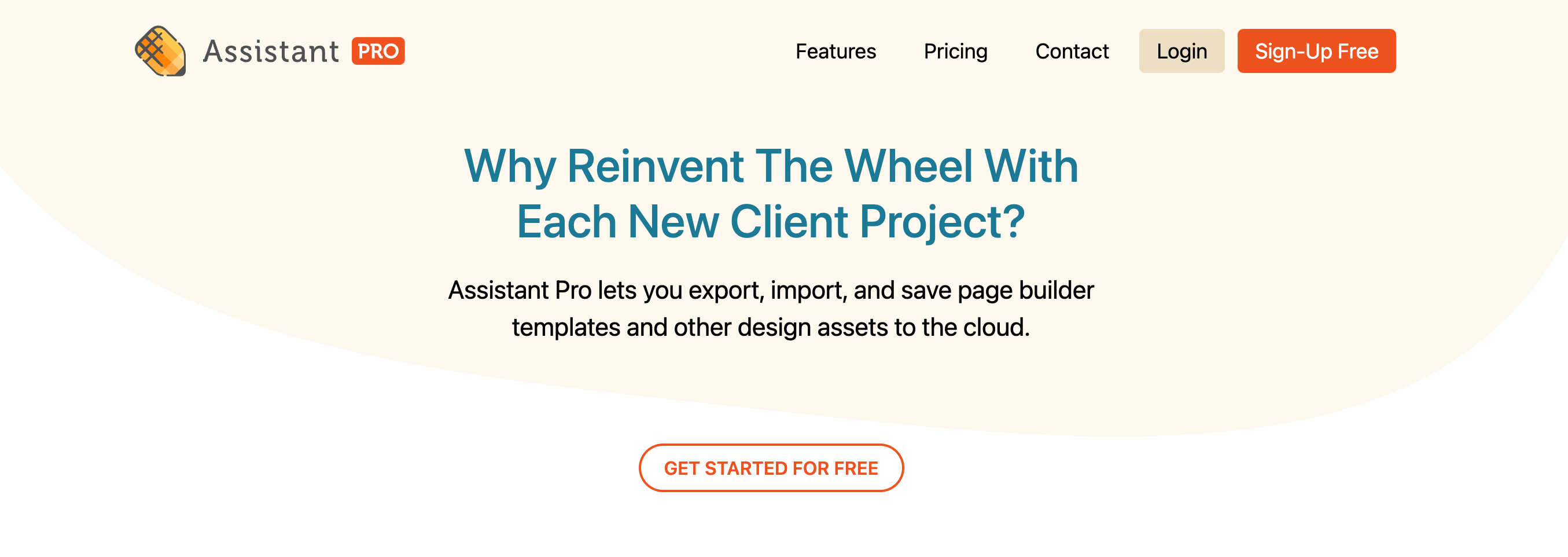Viewport: 1568px width, 557px height.
Task: Open the Features page from navigation
Action: tap(835, 51)
